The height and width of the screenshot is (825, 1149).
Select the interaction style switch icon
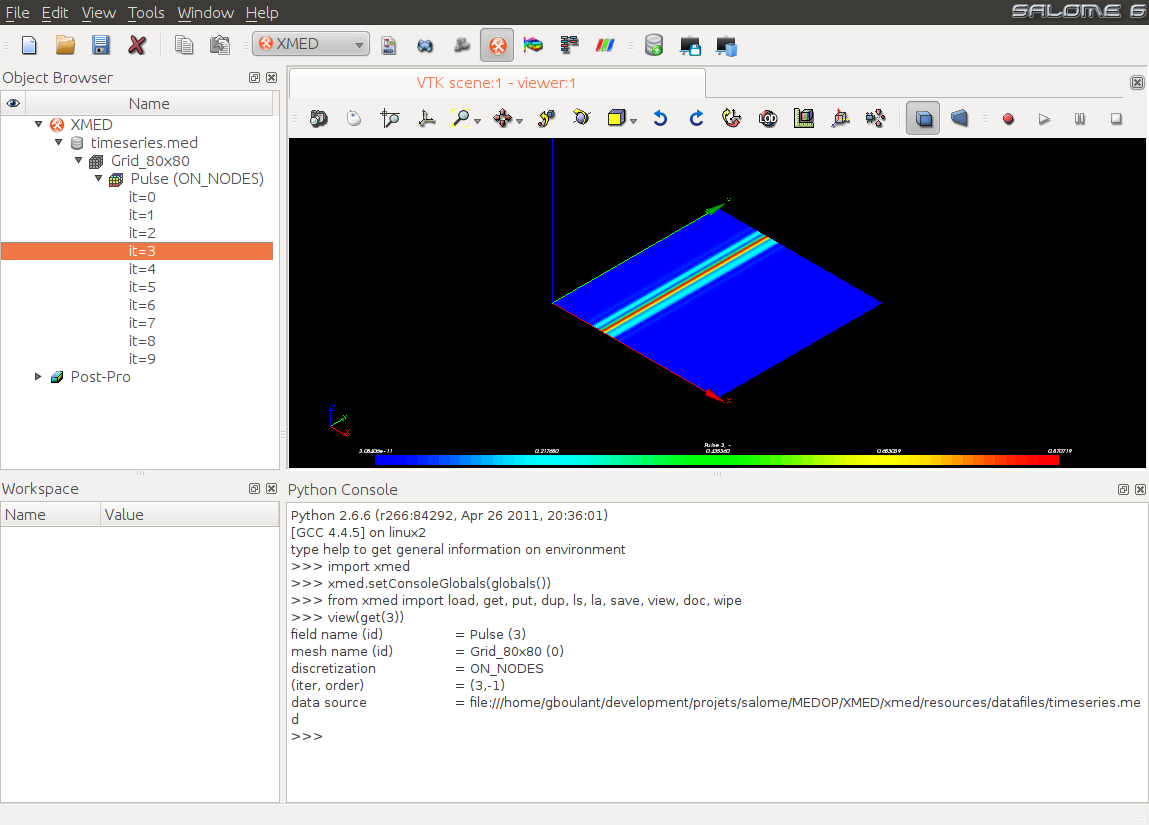(354, 118)
